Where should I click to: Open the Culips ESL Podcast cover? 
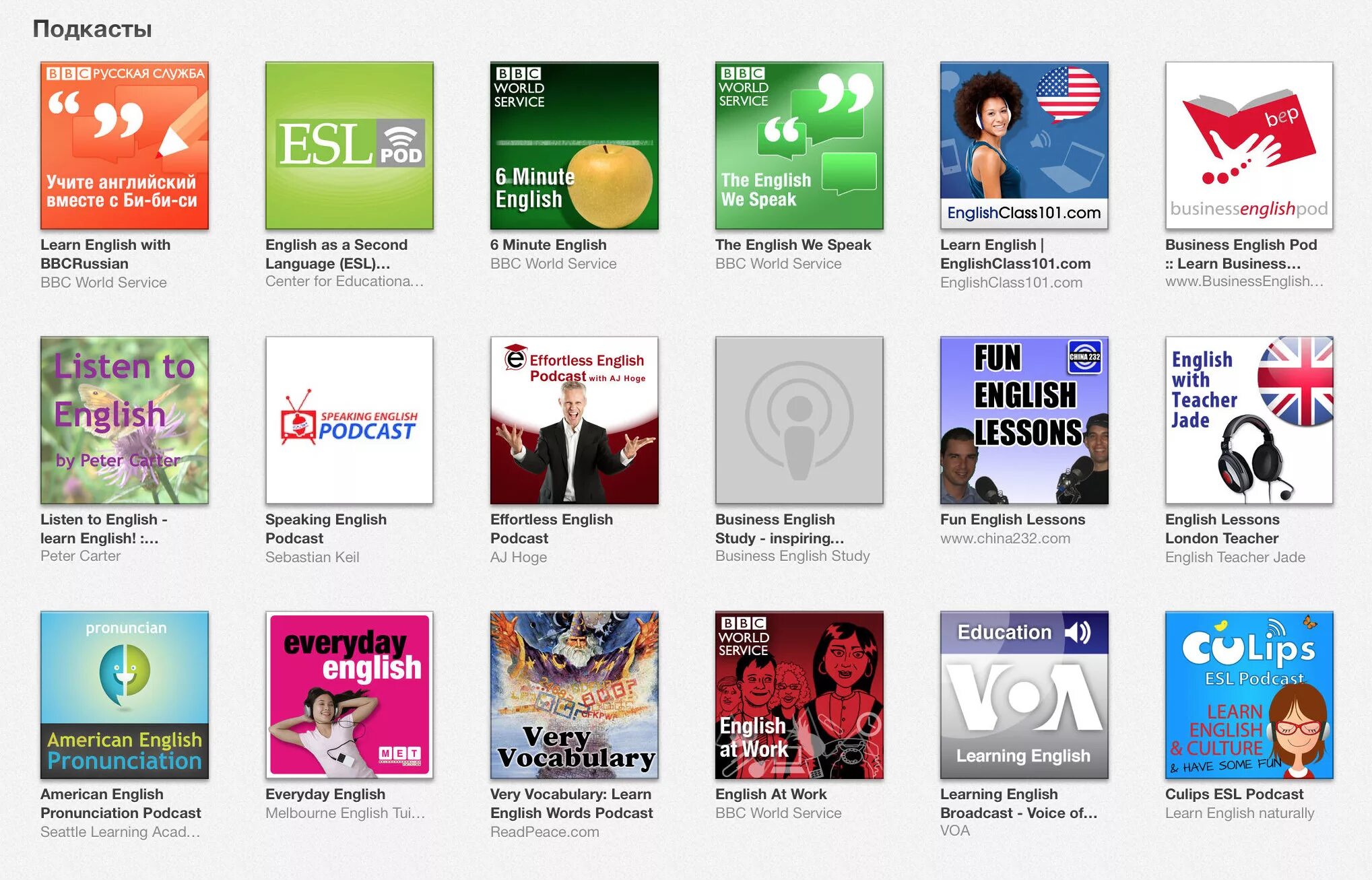1249,695
